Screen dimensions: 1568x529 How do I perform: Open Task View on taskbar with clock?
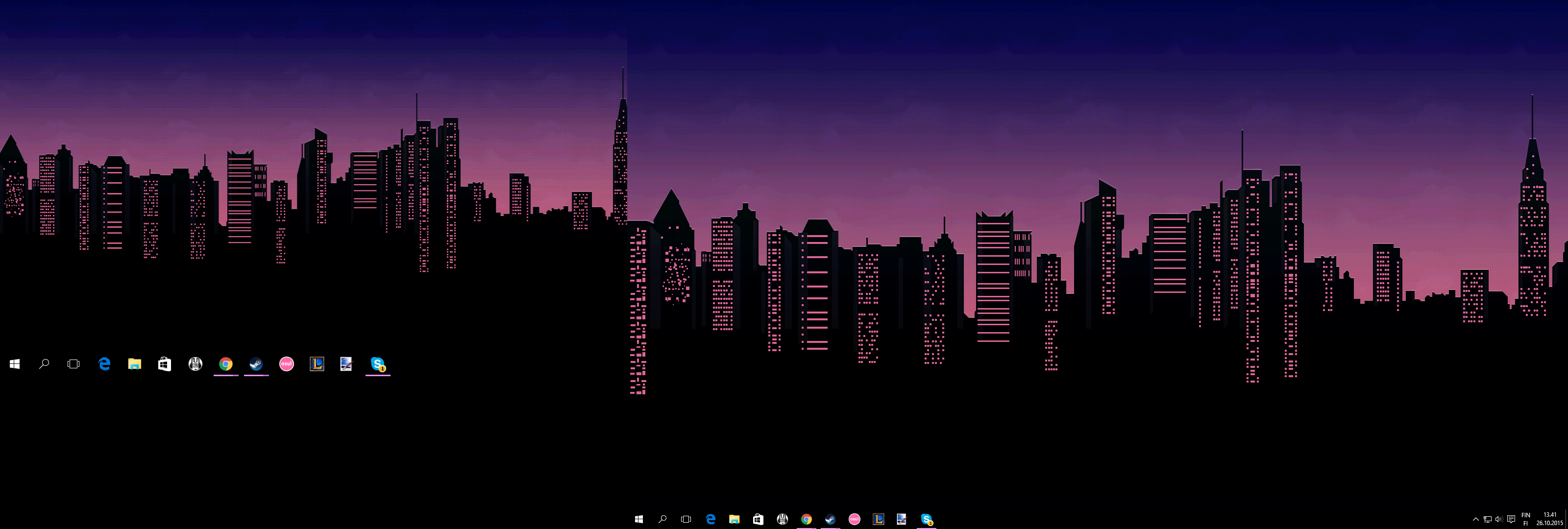click(x=686, y=519)
